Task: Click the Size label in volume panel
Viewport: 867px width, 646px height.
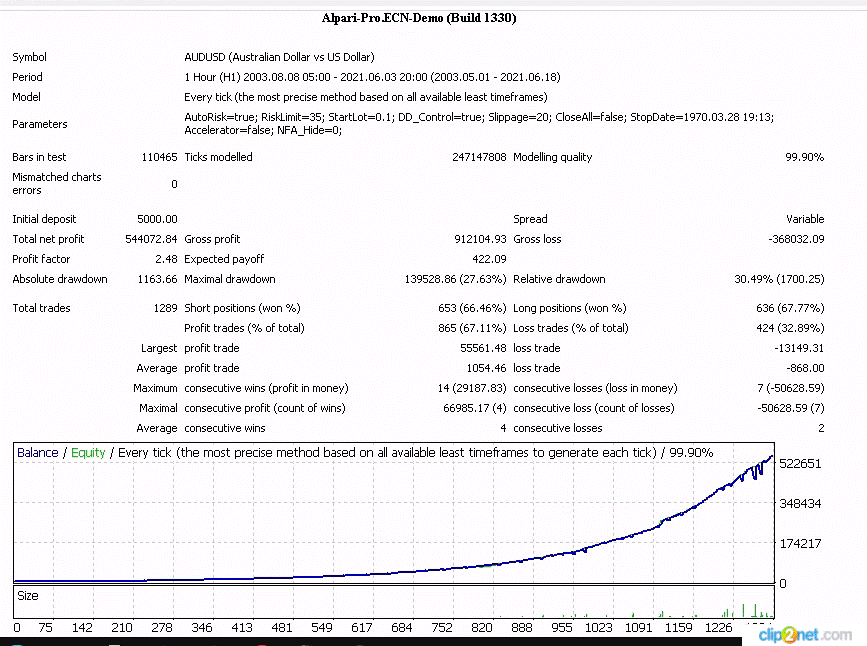Action: pyautogui.click(x=28, y=596)
